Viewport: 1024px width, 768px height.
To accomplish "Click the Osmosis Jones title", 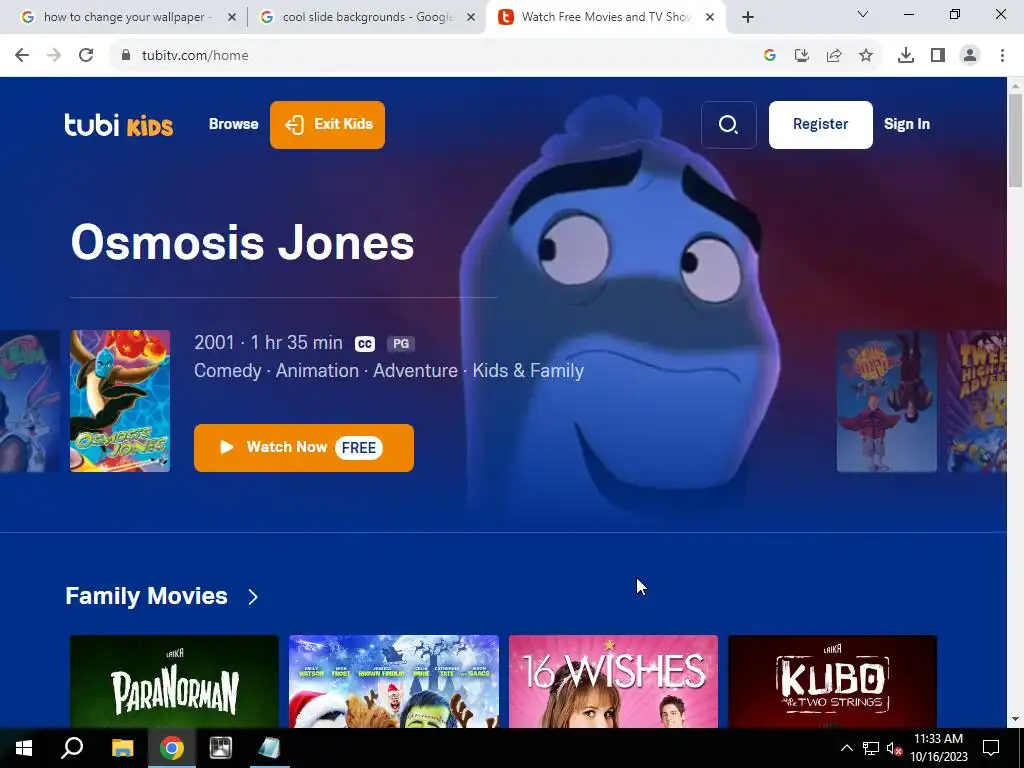I will point(242,242).
